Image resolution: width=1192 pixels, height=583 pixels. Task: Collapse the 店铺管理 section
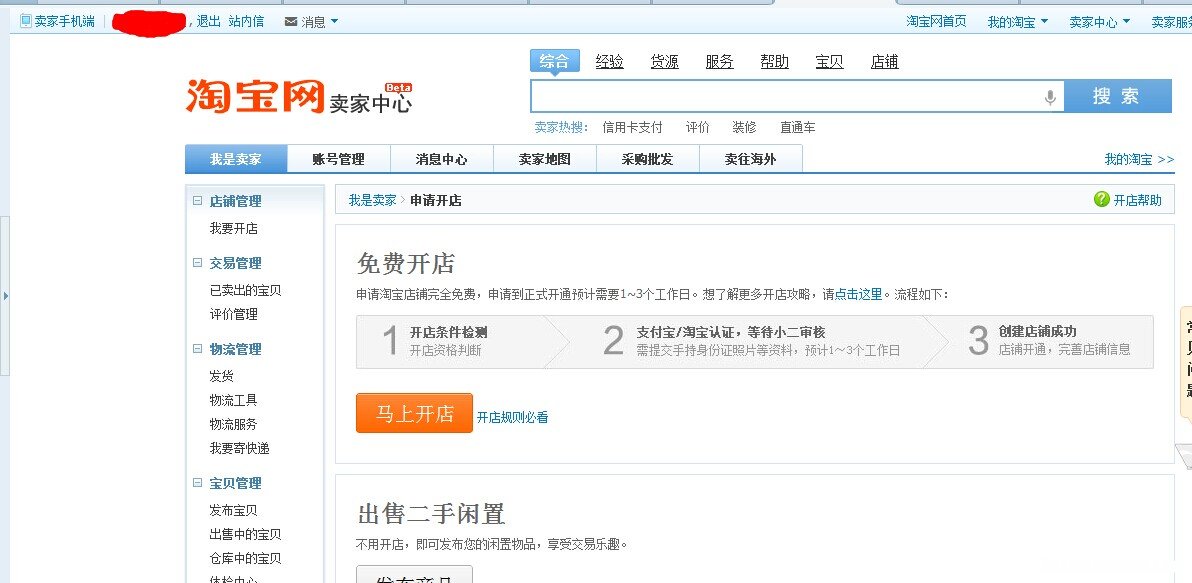click(198, 201)
